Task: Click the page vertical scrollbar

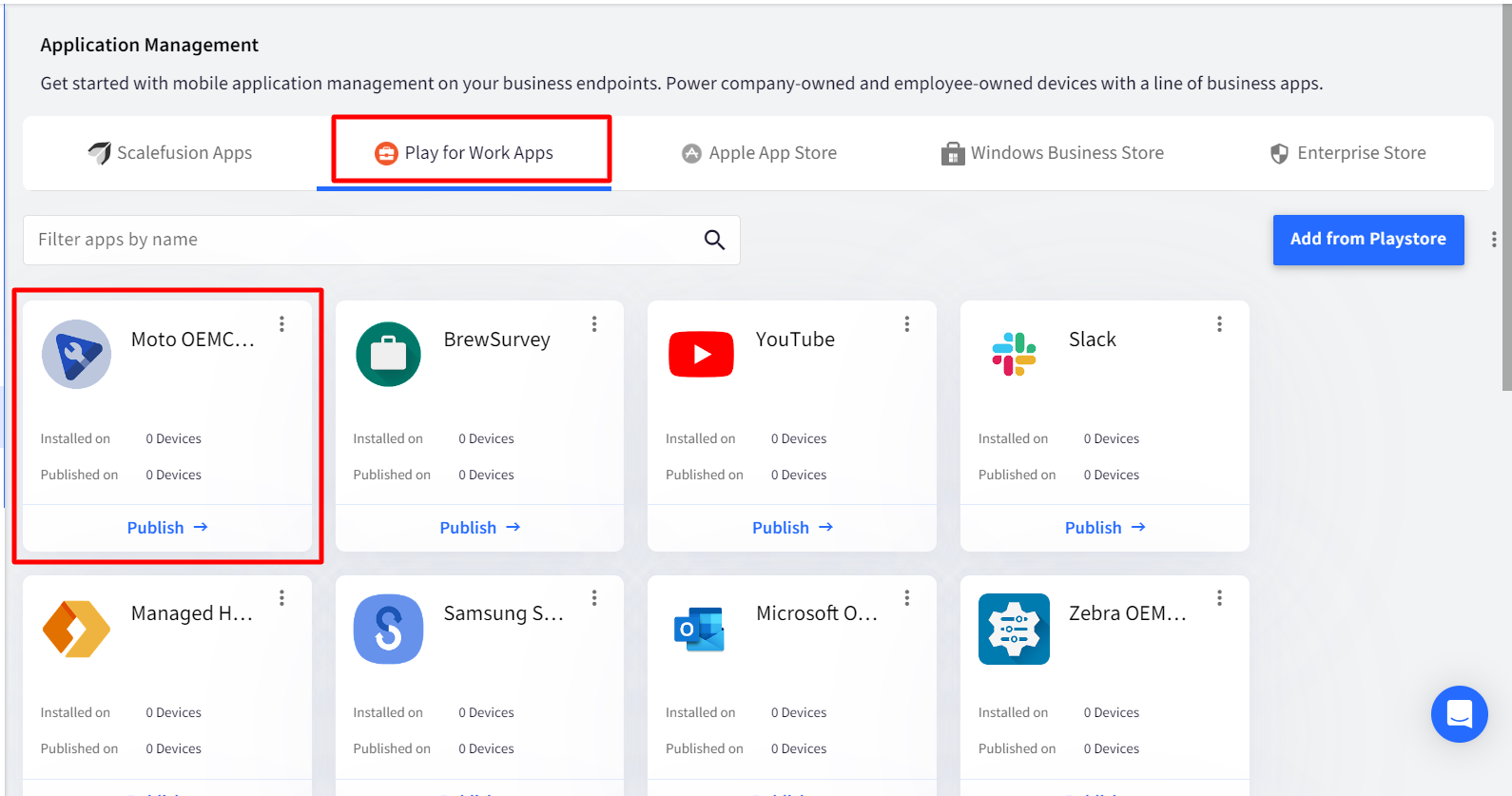Action: (1506, 200)
